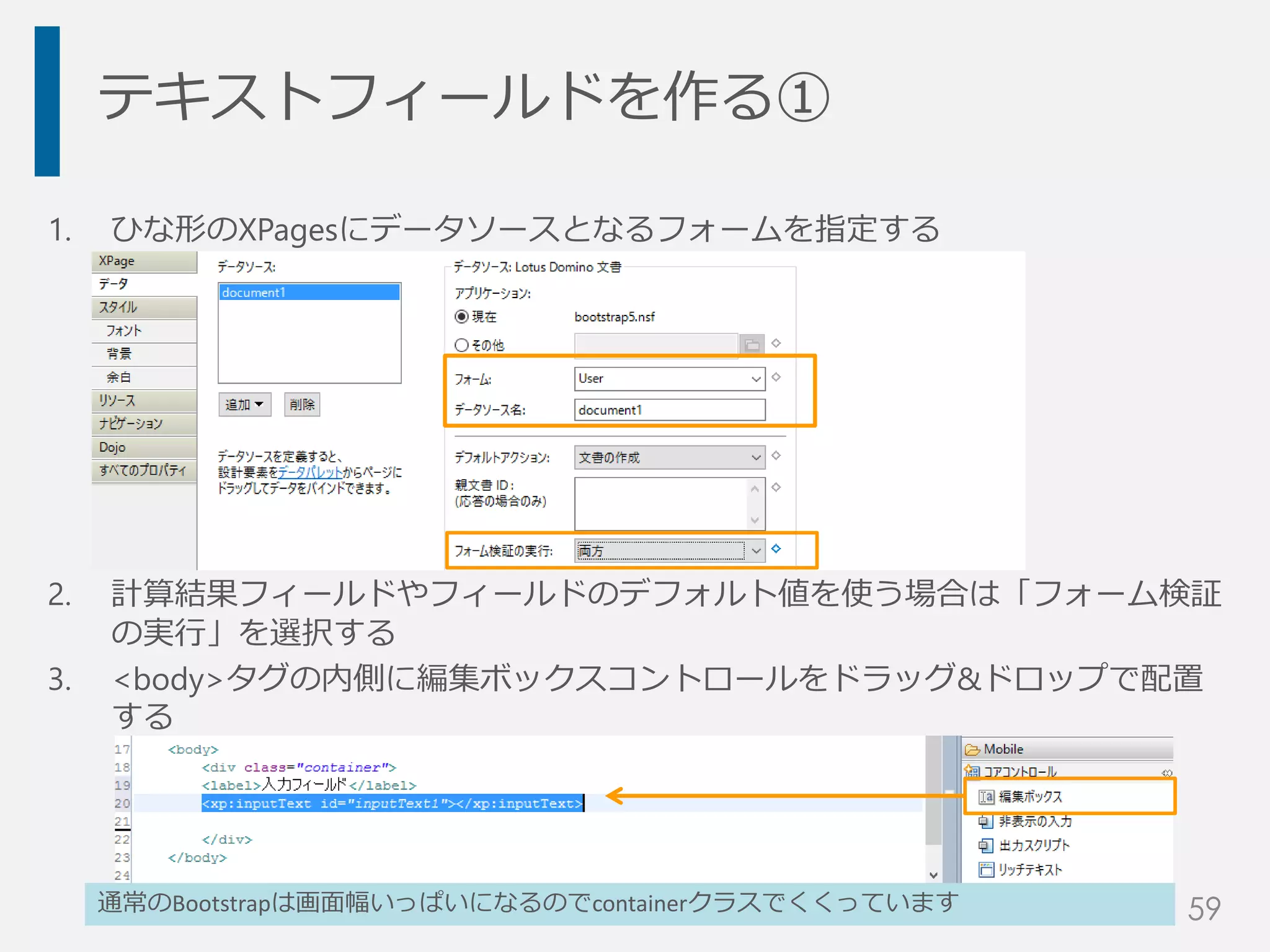The image size is (1270, 952).
Task: Click diamond icon beside デフォルトアクション
Action: click(x=776, y=456)
